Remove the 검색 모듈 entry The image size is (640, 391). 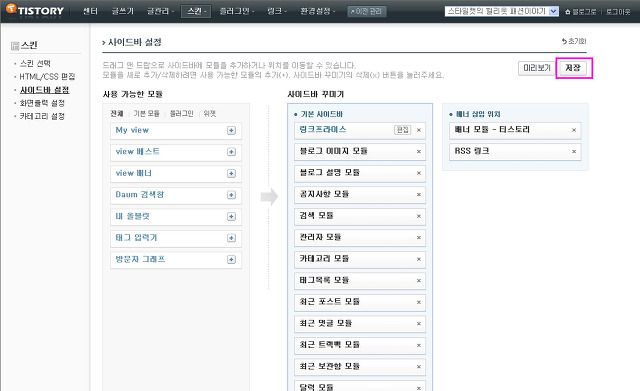pyautogui.click(x=419, y=216)
